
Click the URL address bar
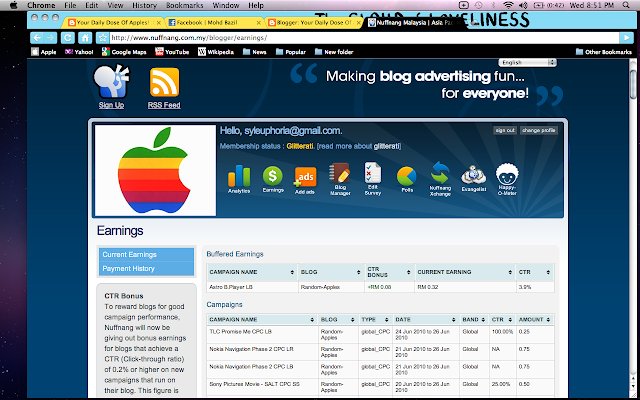click(363, 38)
